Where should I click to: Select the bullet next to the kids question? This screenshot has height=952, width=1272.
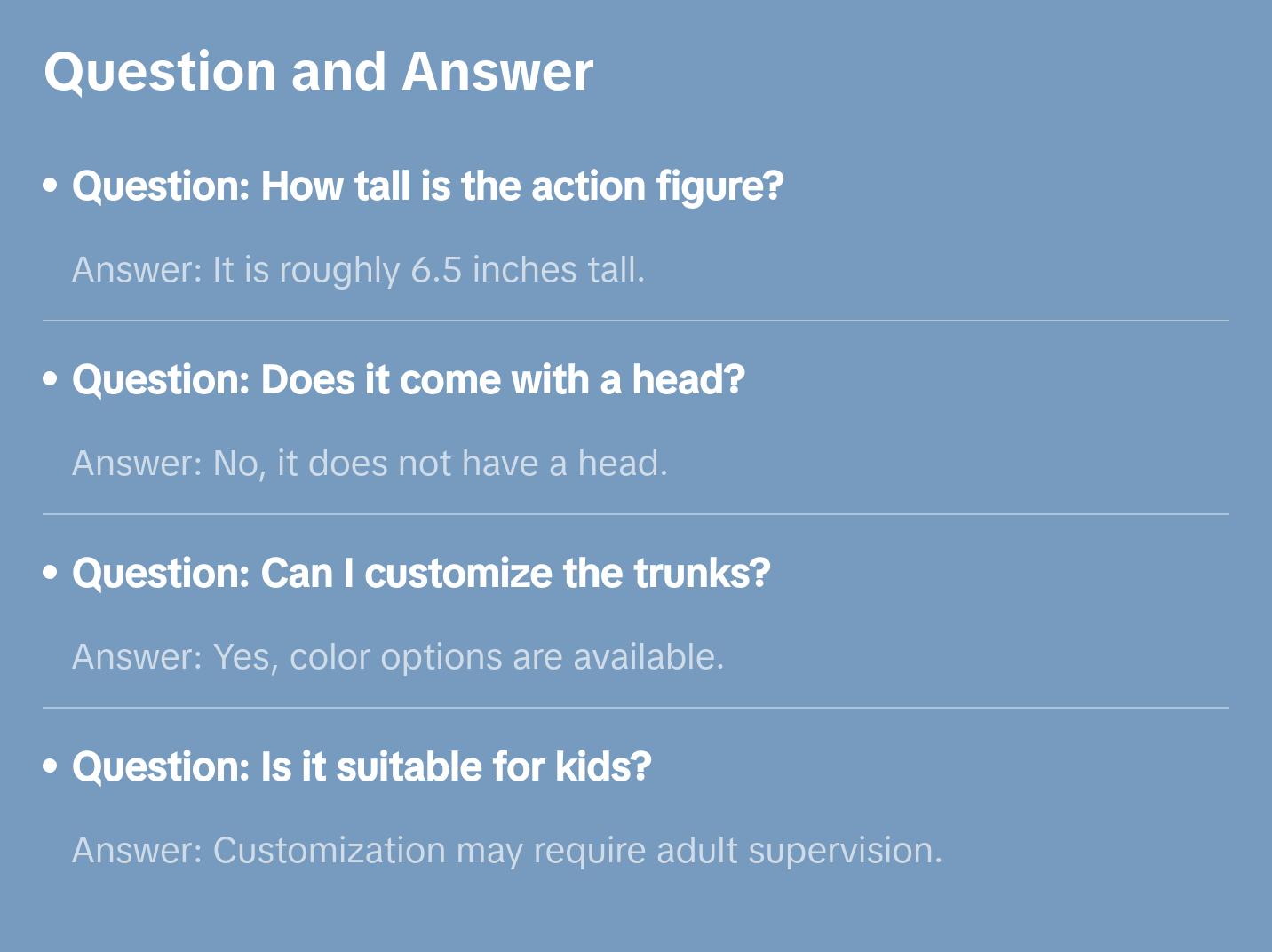[51, 767]
